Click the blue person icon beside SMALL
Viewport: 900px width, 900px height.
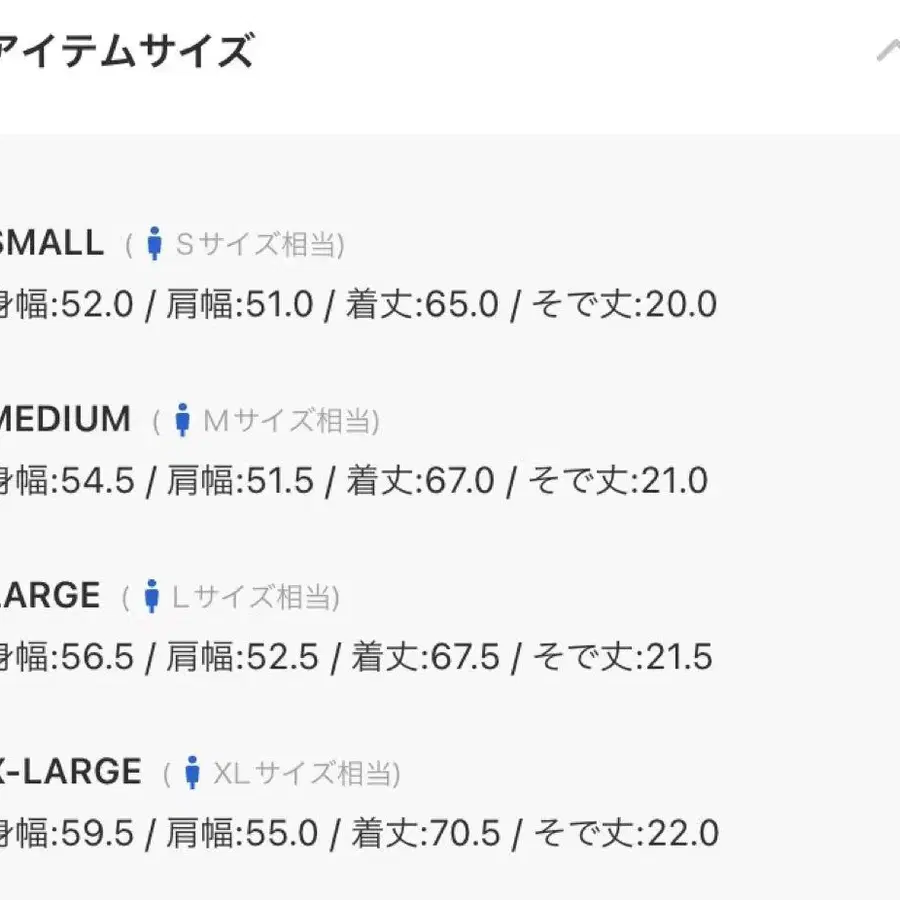coord(154,243)
